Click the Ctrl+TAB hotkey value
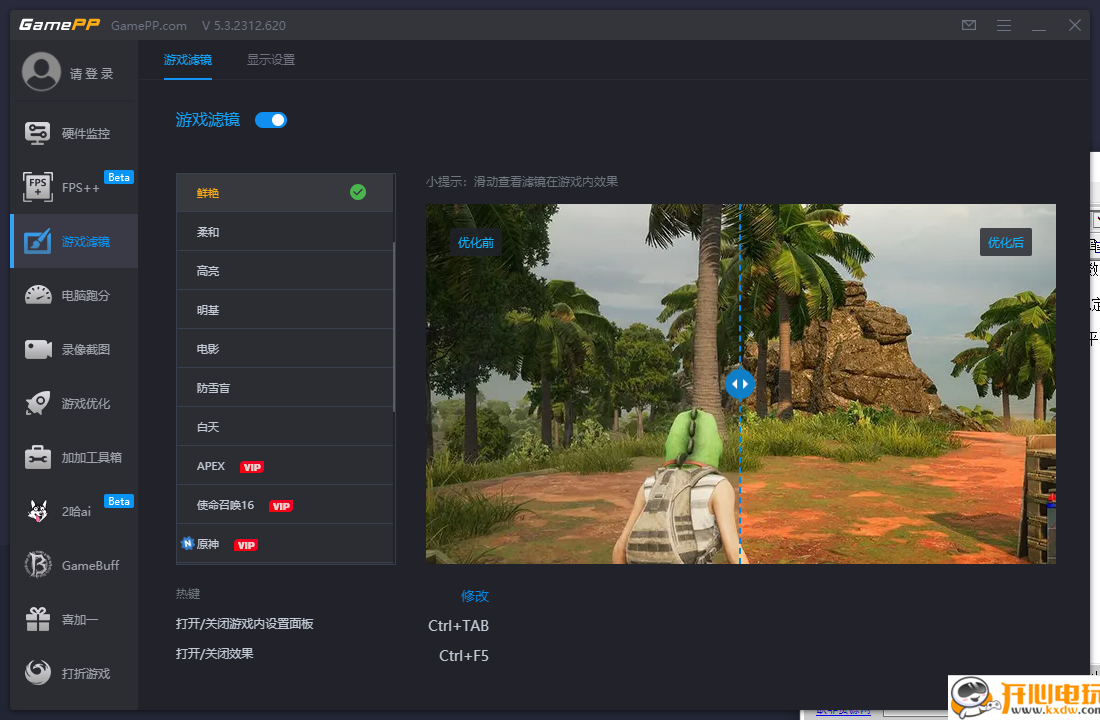Image resolution: width=1100 pixels, height=720 pixels. coord(458,625)
